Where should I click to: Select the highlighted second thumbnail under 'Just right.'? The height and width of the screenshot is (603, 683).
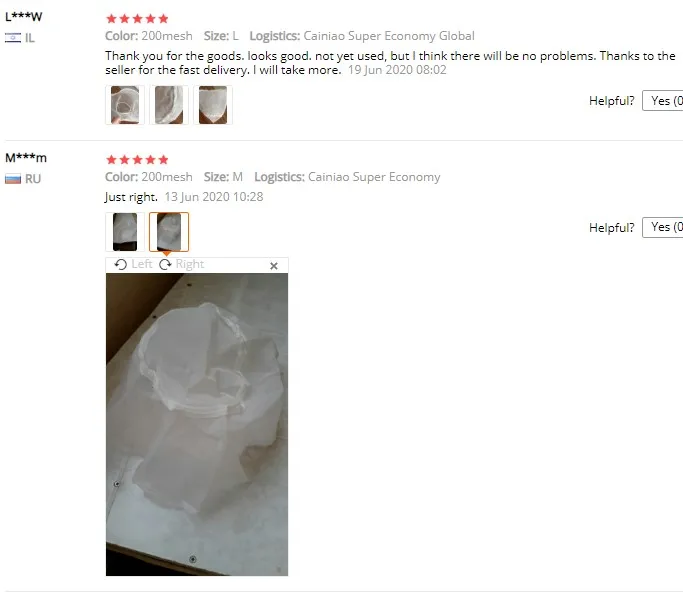169,232
